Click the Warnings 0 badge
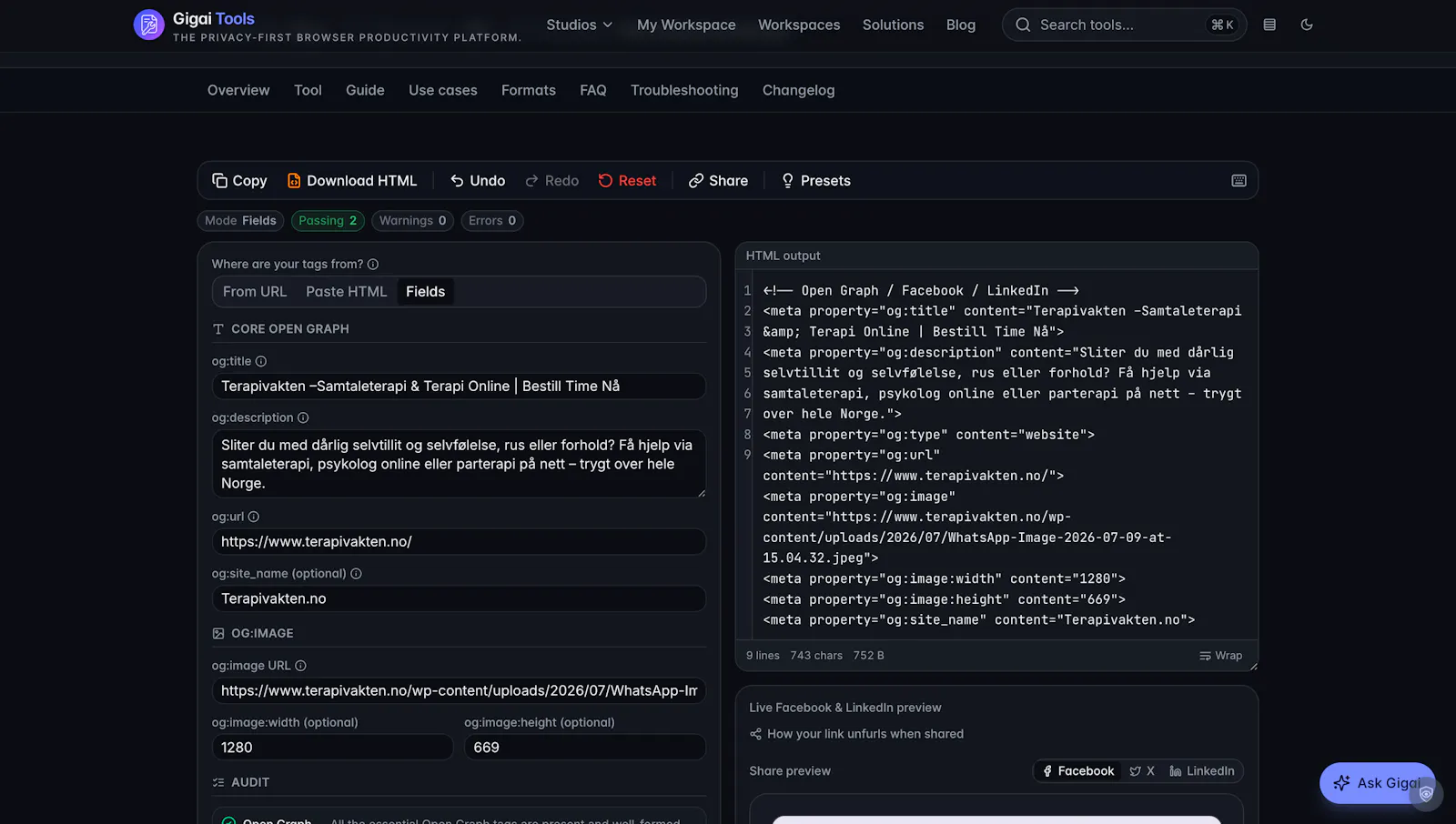 click(412, 221)
